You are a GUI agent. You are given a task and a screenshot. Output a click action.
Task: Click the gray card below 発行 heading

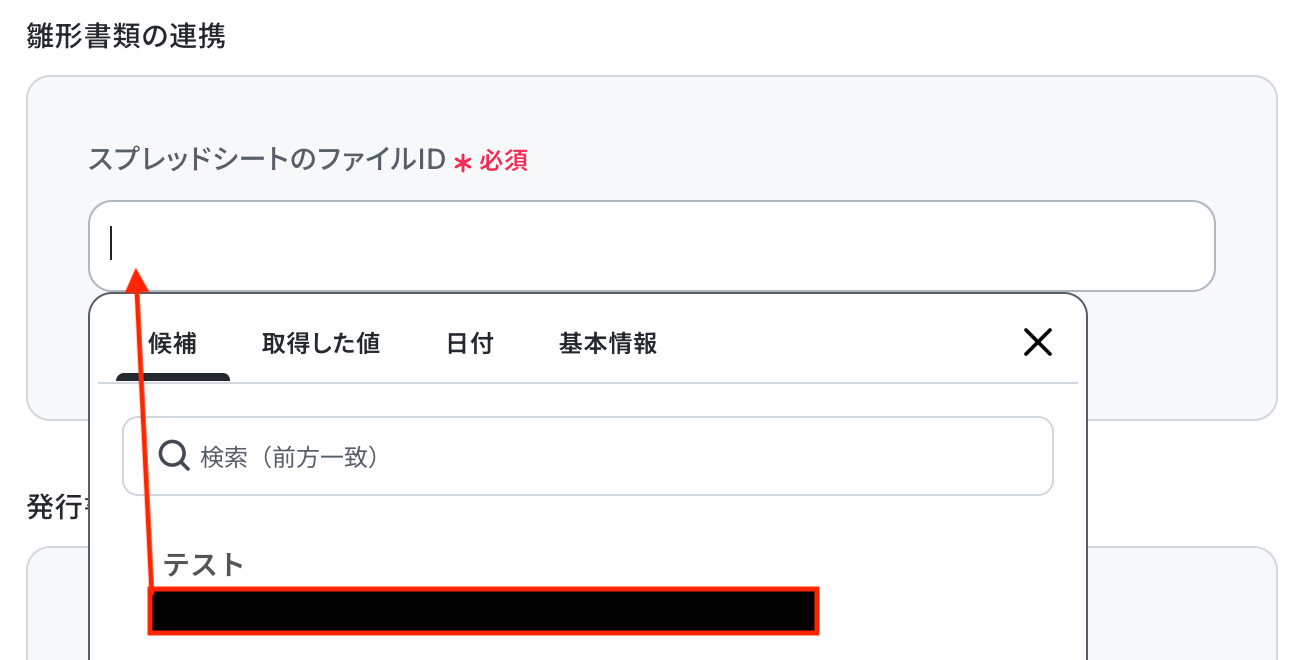pyautogui.click(x=1180, y=600)
